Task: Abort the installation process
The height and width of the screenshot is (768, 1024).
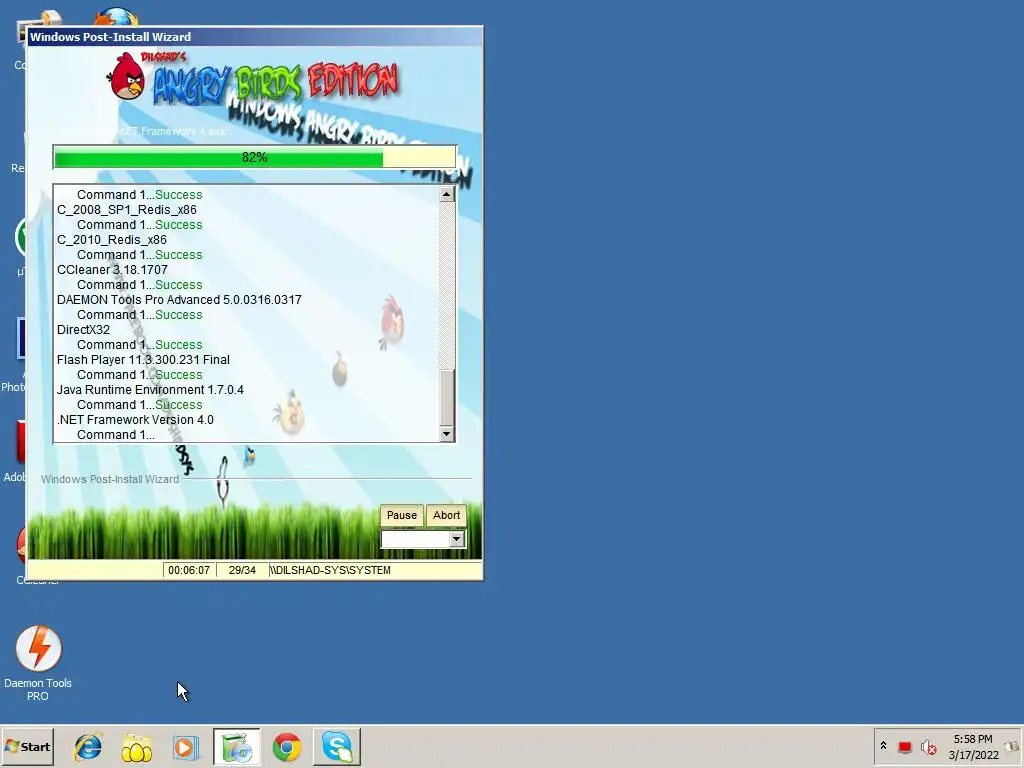Action: (446, 515)
